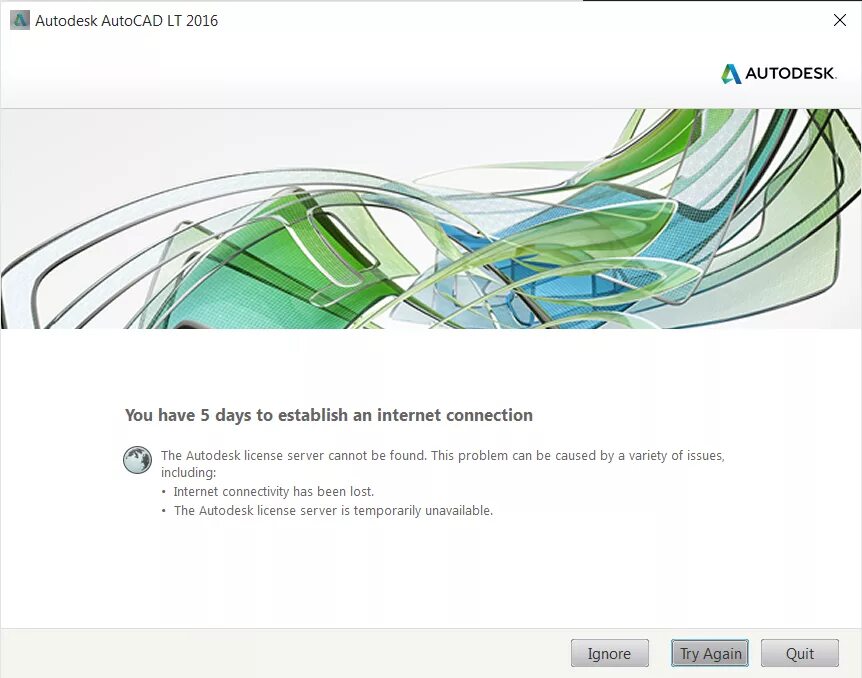Click 'license server is temporarily unavailable' bullet

point(333,511)
